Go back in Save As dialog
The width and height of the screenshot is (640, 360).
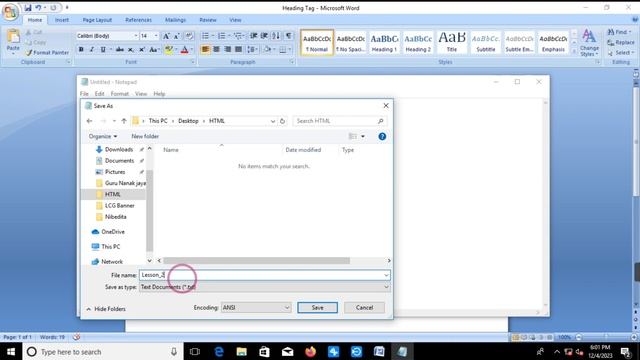coord(89,121)
